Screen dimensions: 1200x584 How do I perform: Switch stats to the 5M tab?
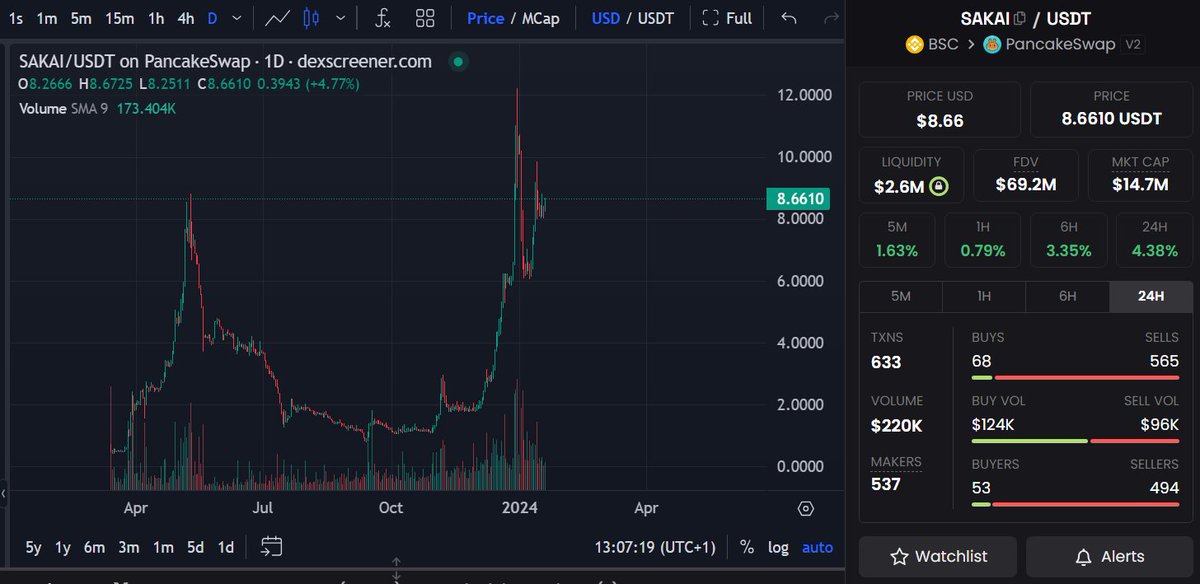[x=901, y=296]
